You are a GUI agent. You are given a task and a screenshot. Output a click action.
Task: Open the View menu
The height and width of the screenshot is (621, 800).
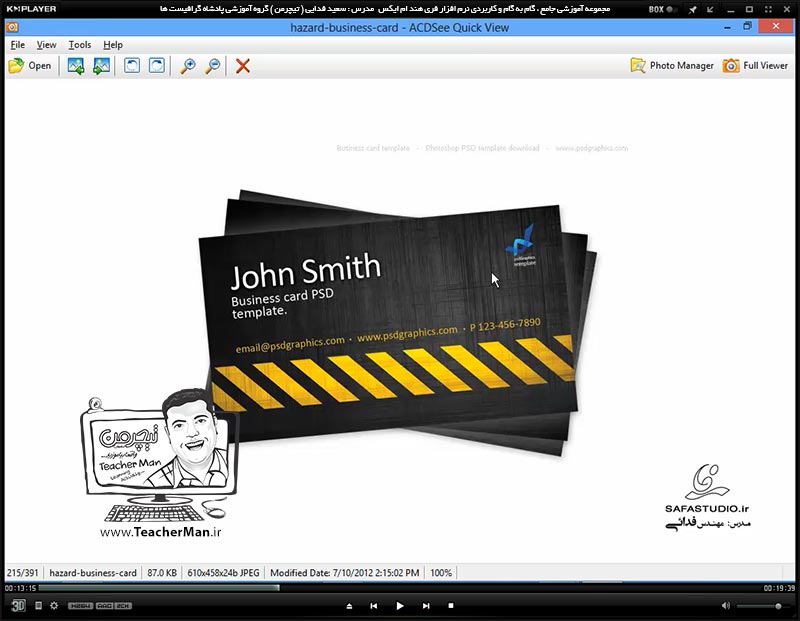46,45
